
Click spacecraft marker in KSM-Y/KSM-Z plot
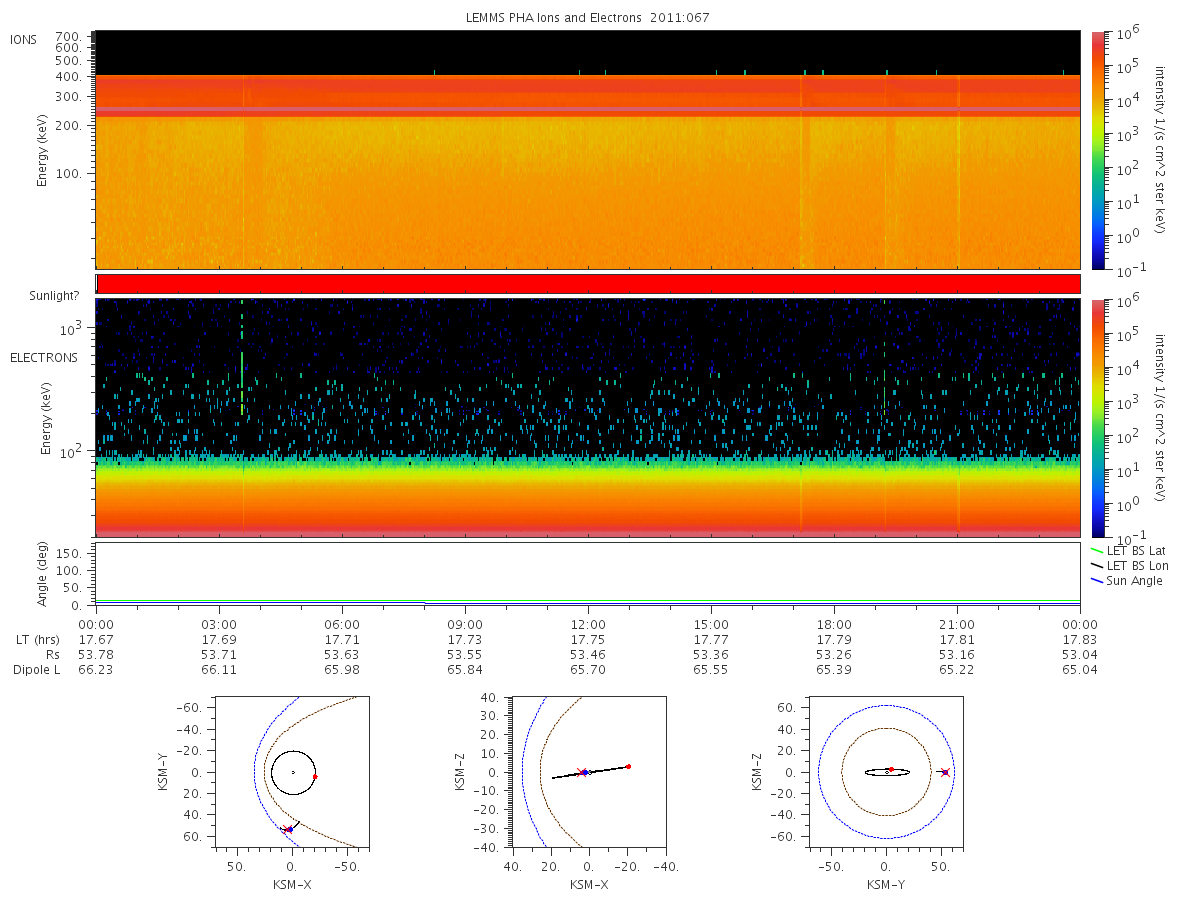[945, 772]
